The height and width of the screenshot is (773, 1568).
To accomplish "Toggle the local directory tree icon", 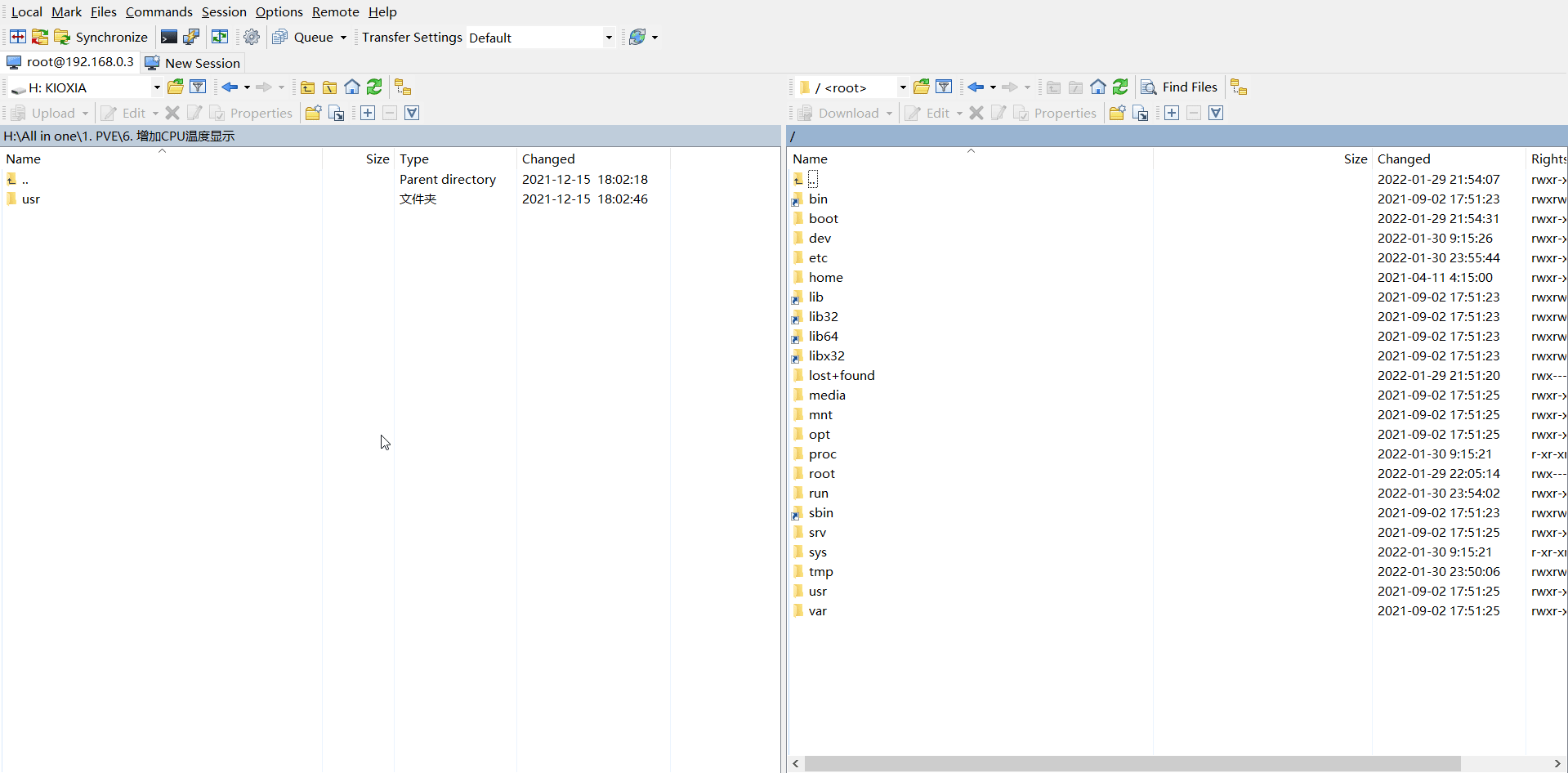I will coord(403,87).
